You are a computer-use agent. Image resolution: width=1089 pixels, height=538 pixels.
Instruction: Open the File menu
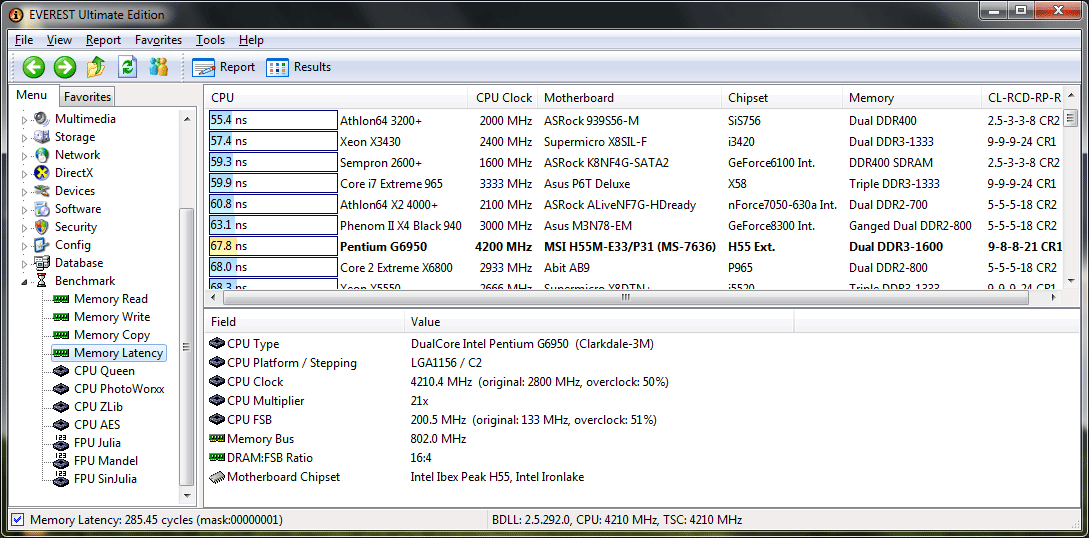(24, 40)
